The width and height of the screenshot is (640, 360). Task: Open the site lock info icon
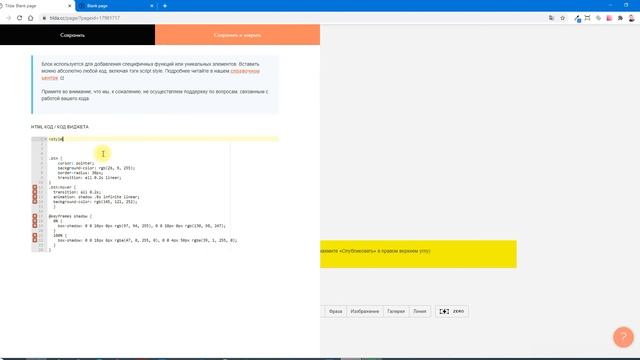[44, 18]
